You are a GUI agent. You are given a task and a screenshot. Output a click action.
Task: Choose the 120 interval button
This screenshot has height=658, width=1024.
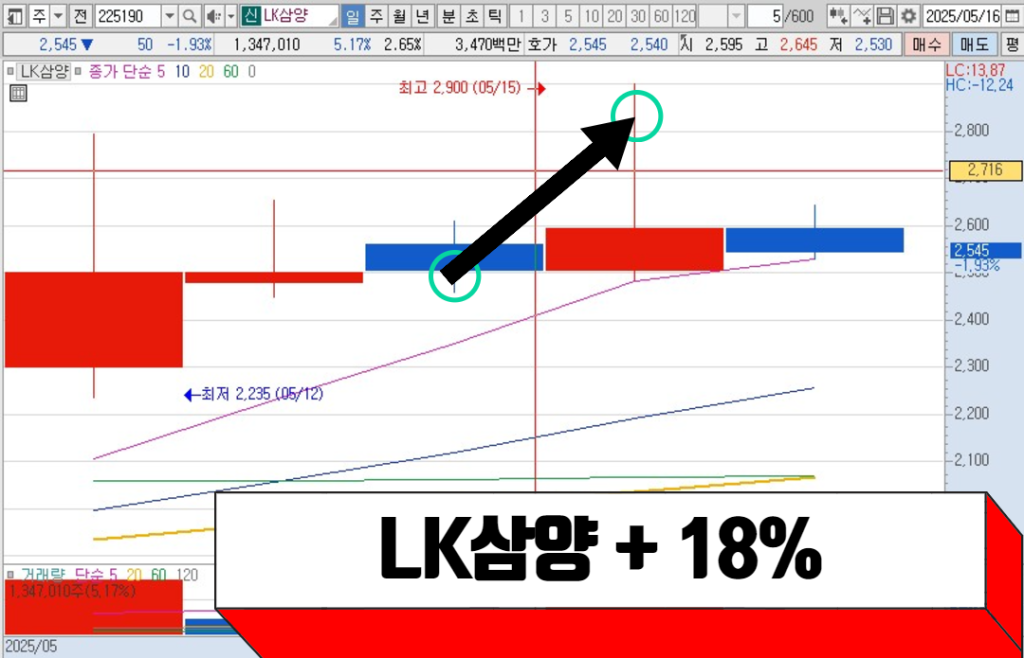[x=684, y=15]
